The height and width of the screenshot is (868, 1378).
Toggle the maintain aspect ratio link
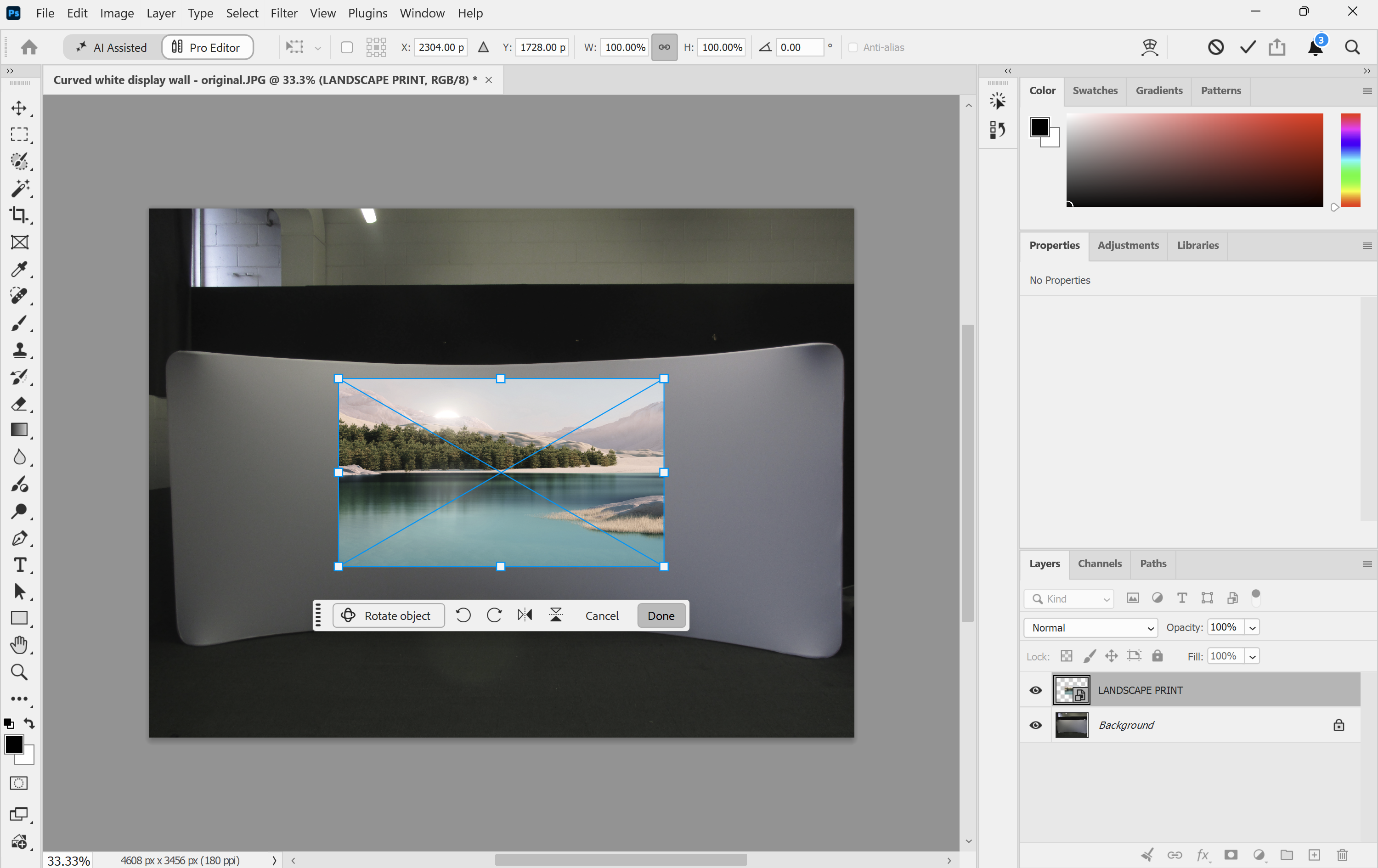pyautogui.click(x=664, y=47)
